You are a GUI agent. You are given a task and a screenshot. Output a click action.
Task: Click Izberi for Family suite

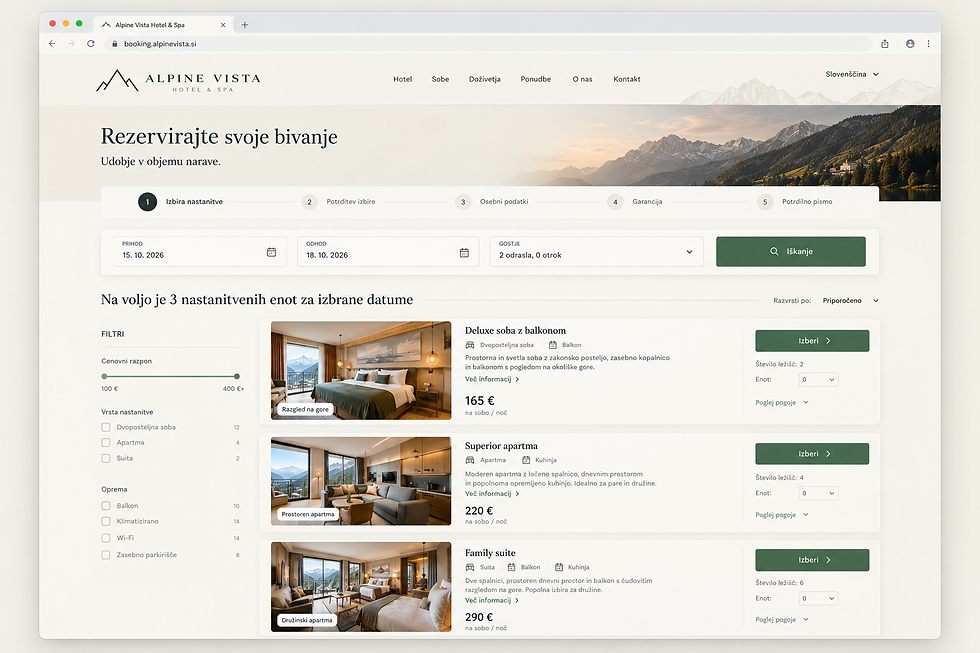point(812,560)
